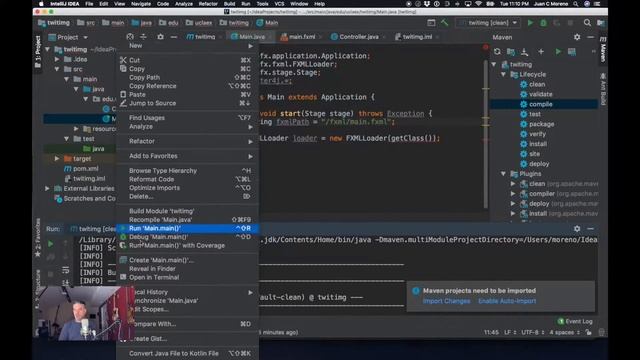Click Enable Auto-Import link
The image size is (640, 360).
point(507,301)
